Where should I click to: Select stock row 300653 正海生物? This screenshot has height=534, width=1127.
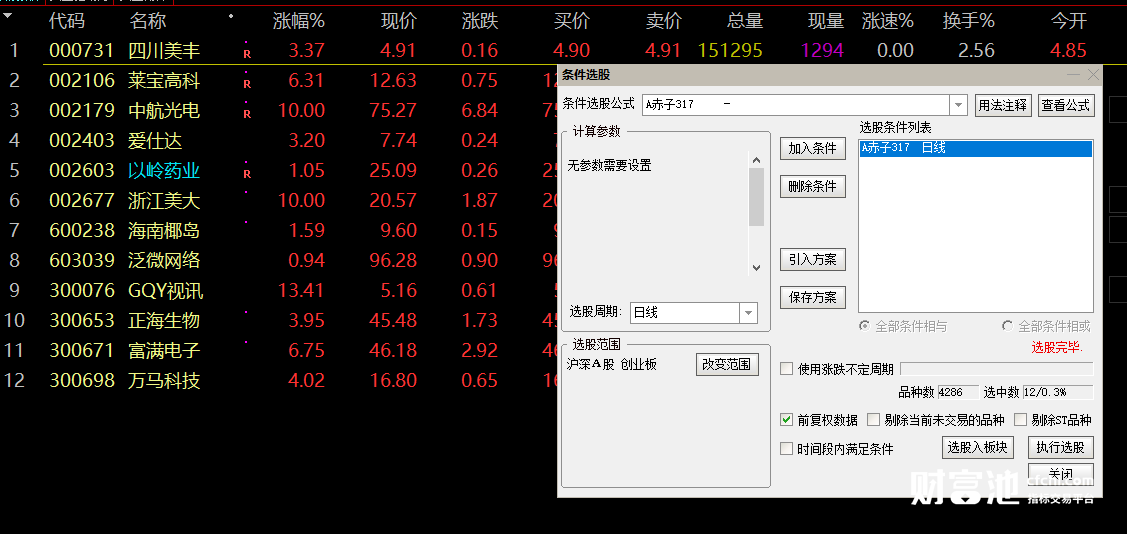[279, 321]
